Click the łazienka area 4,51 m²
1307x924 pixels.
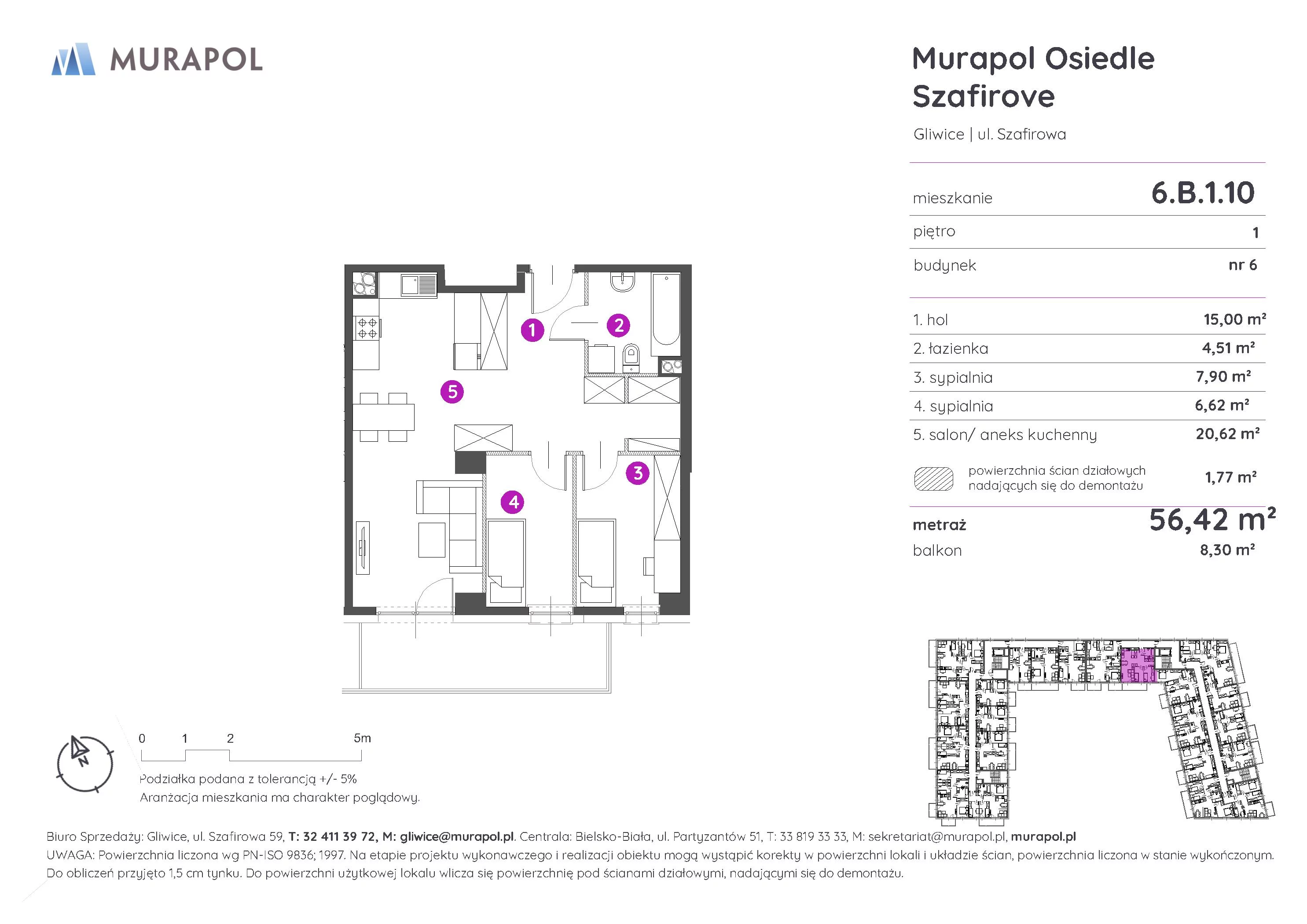pyautogui.click(x=1228, y=348)
